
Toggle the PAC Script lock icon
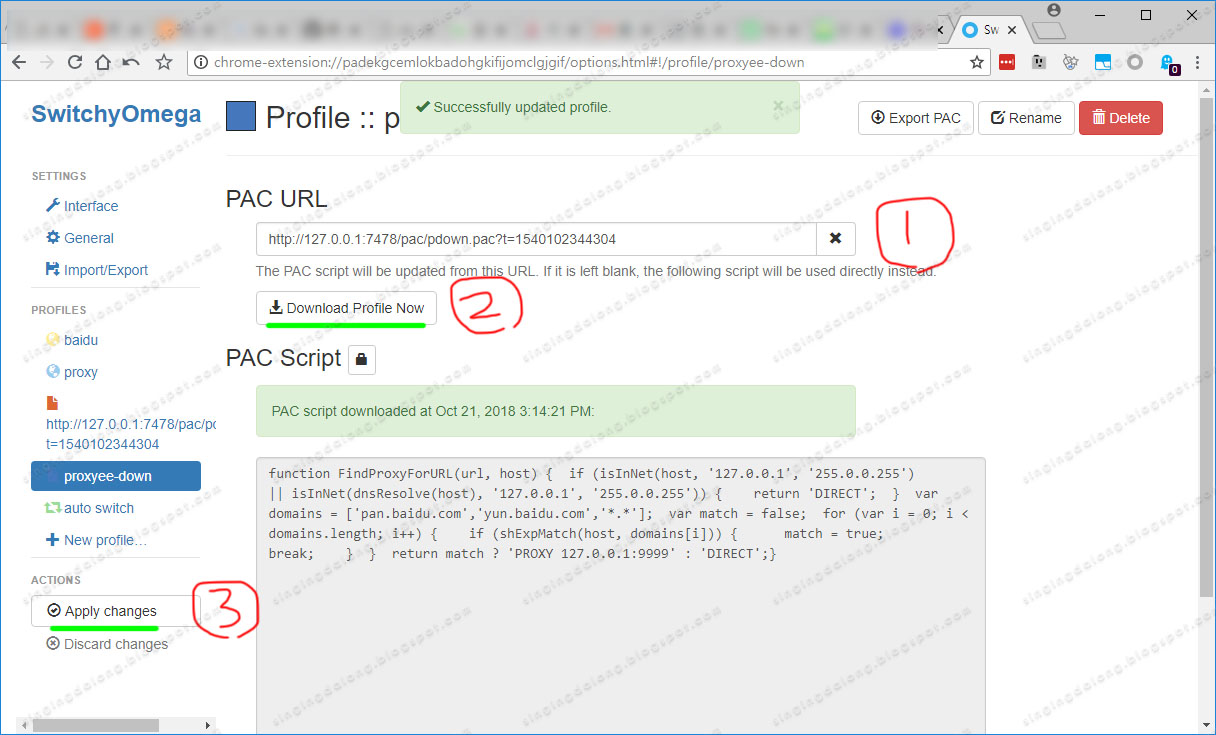click(362, 358)
